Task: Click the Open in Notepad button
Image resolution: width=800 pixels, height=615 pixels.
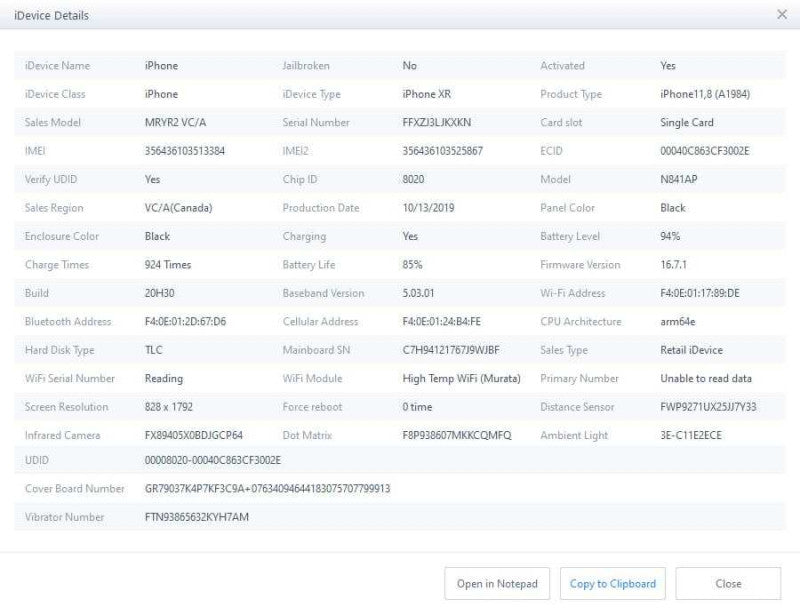Action: pyautogui.click(x=497, y=583)
